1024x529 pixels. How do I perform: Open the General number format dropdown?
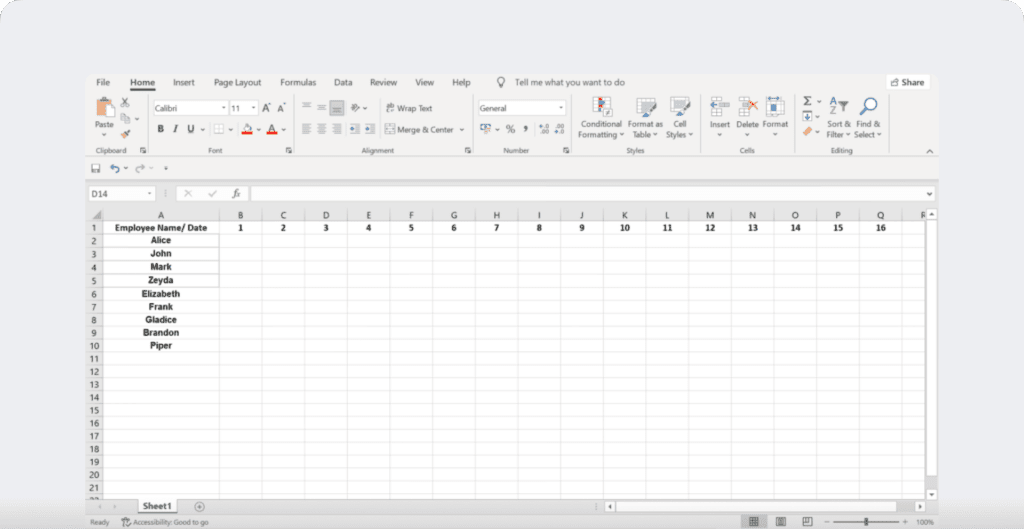coord(521,108)
